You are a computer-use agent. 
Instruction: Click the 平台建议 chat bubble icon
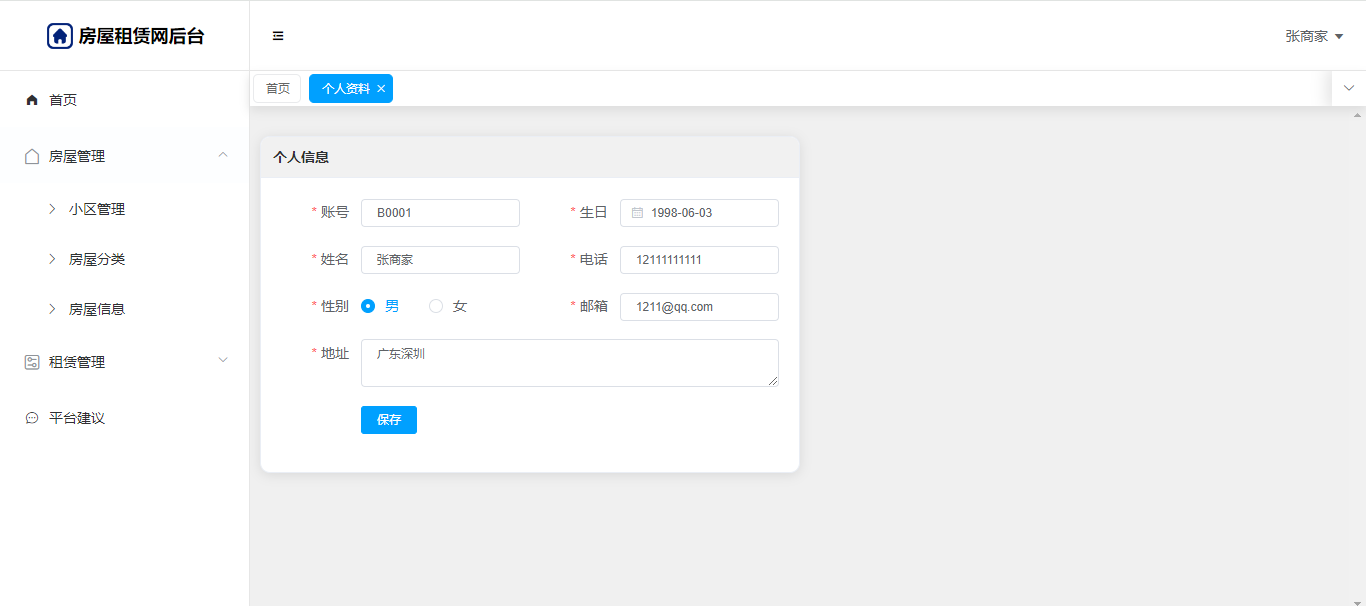pos(32,418)
